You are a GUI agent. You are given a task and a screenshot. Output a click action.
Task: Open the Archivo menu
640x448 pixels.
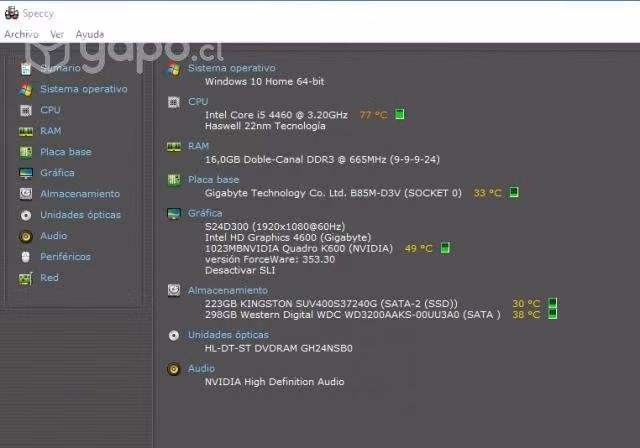pos(22,34)
